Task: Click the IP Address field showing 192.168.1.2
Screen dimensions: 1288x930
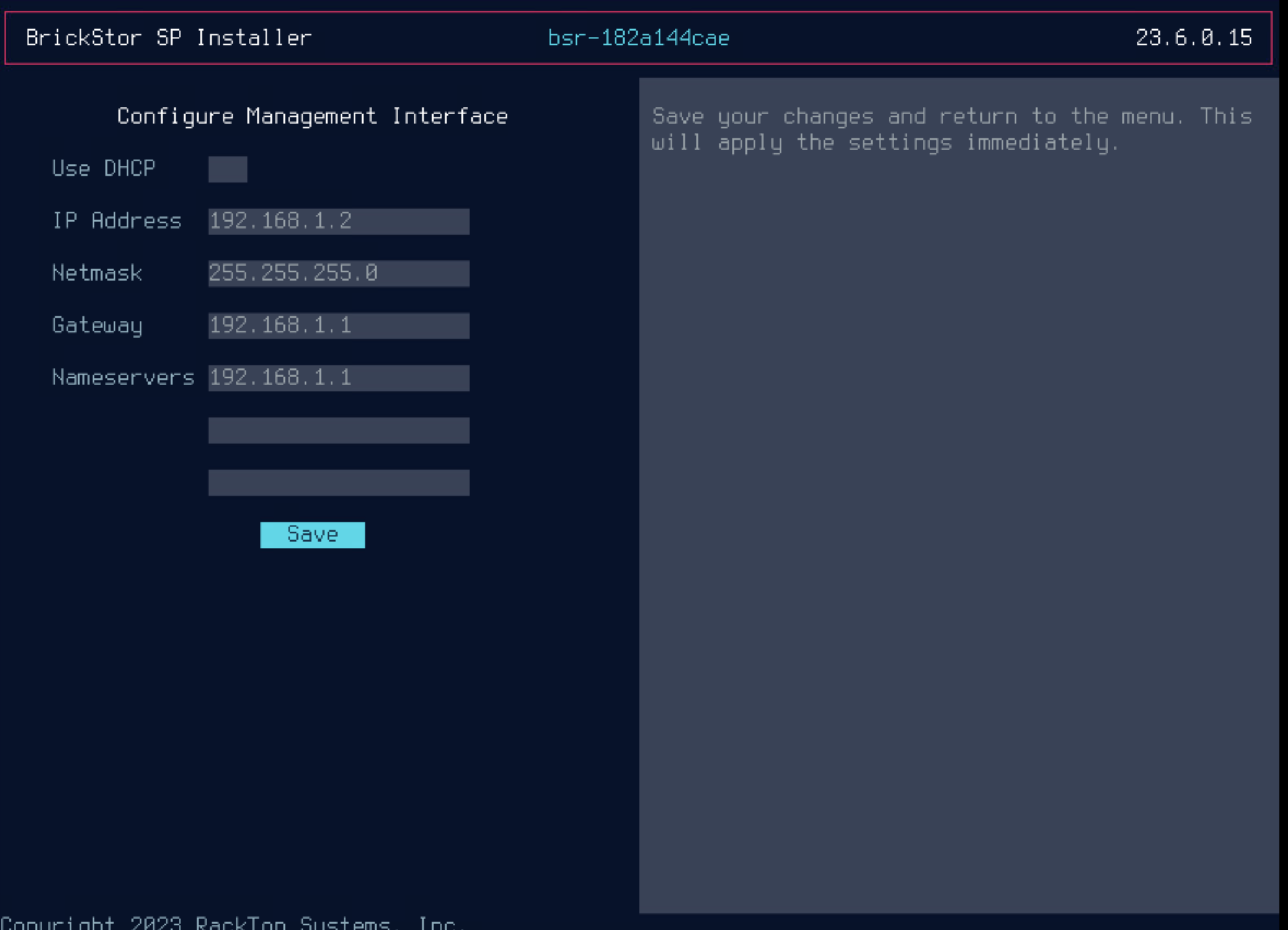Action: pos(338,222)
